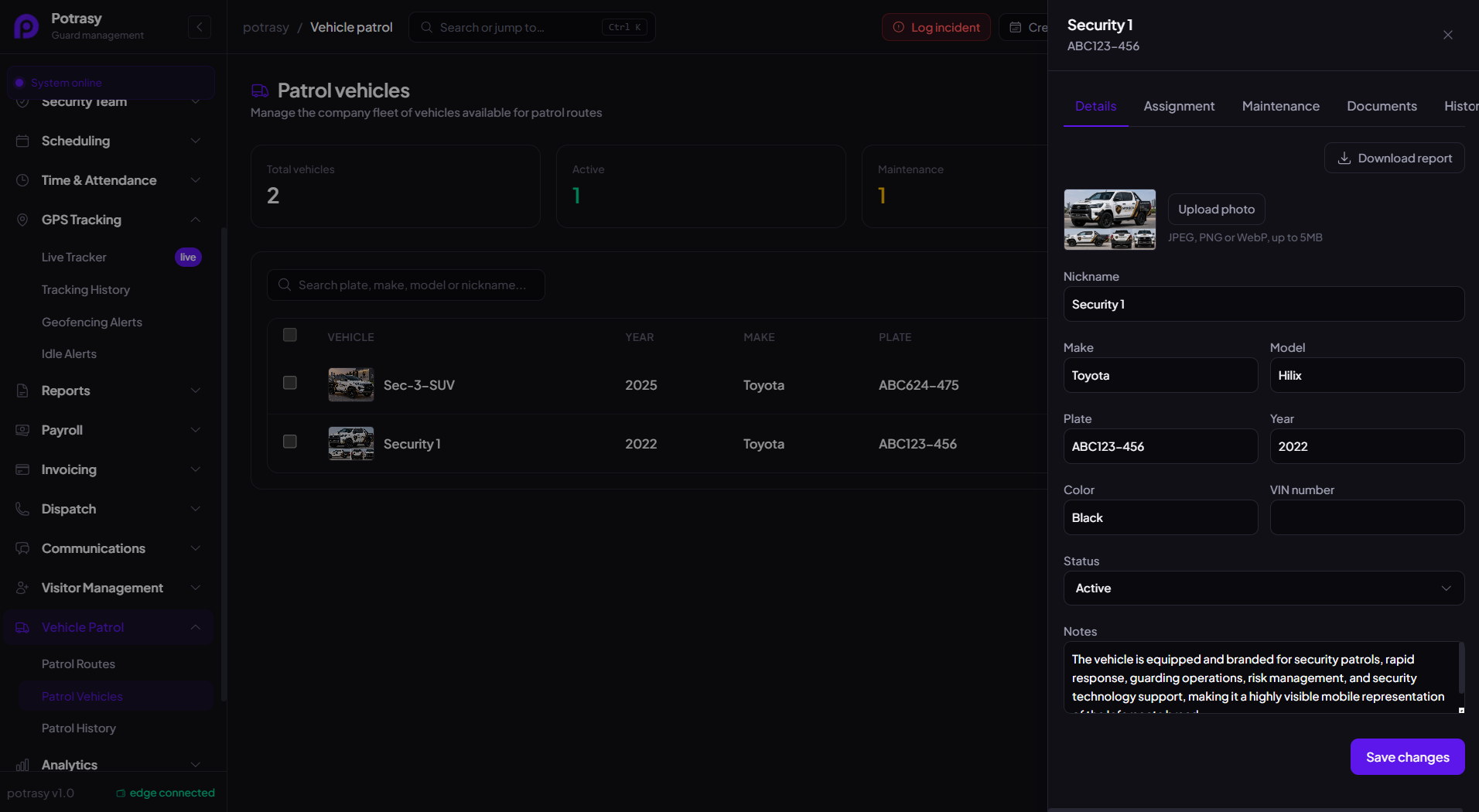
Task: Collapse sidebar with the arrow button
Action: point(200,27)
